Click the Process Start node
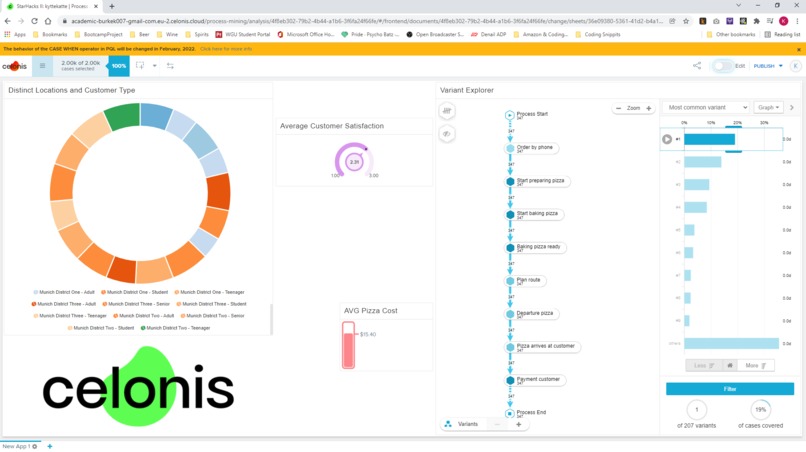 509,115
